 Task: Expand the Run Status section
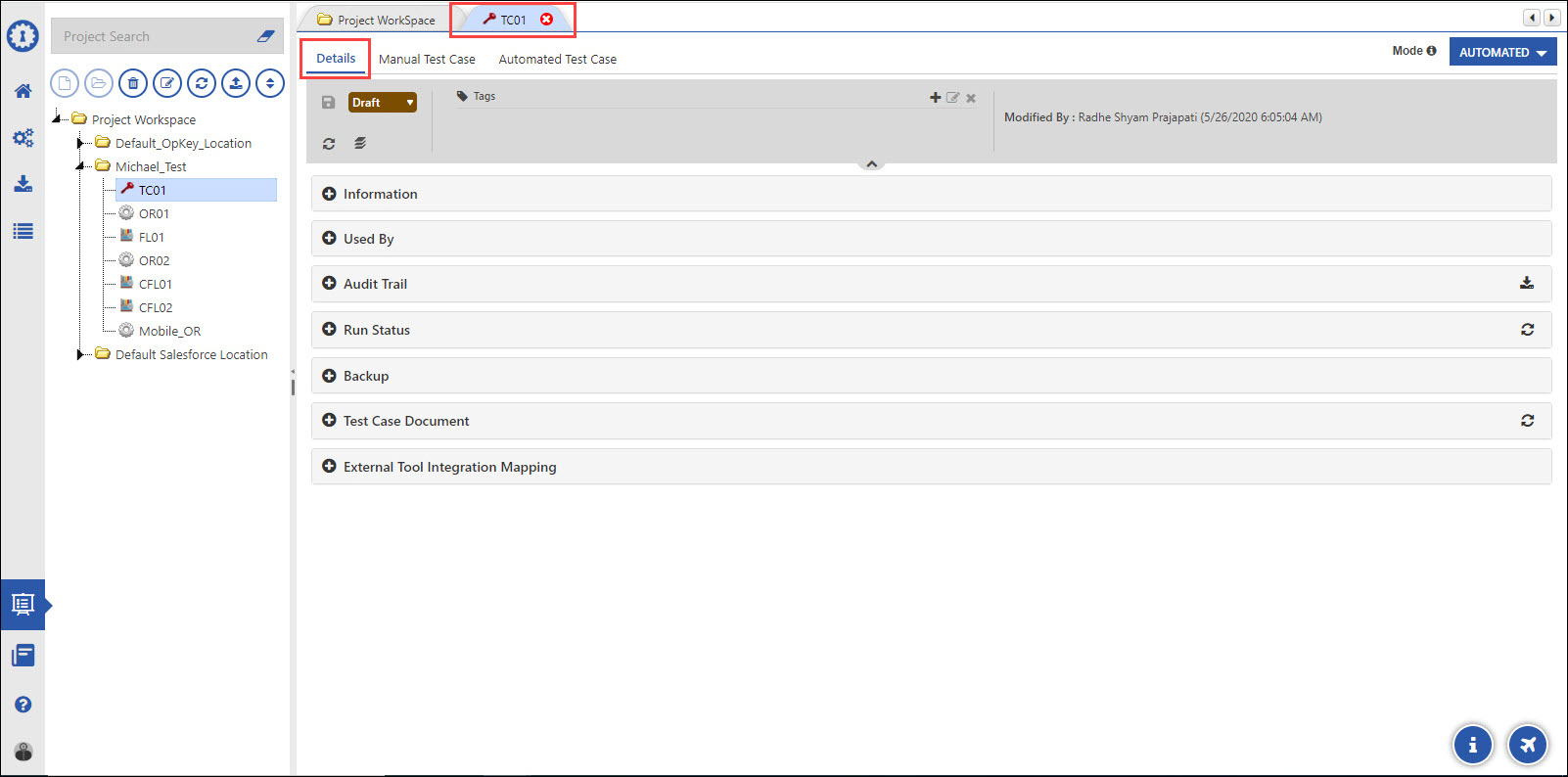click(x=329, y=330)
